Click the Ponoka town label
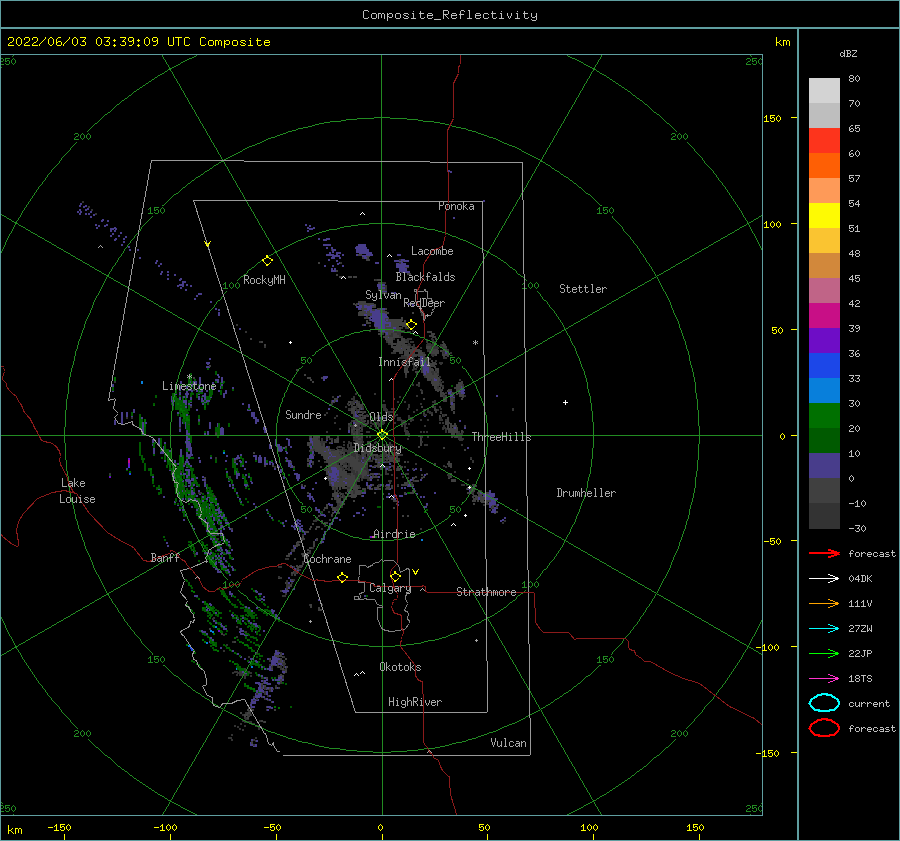This screenshot has height=841, width=900. click(456, 206)
